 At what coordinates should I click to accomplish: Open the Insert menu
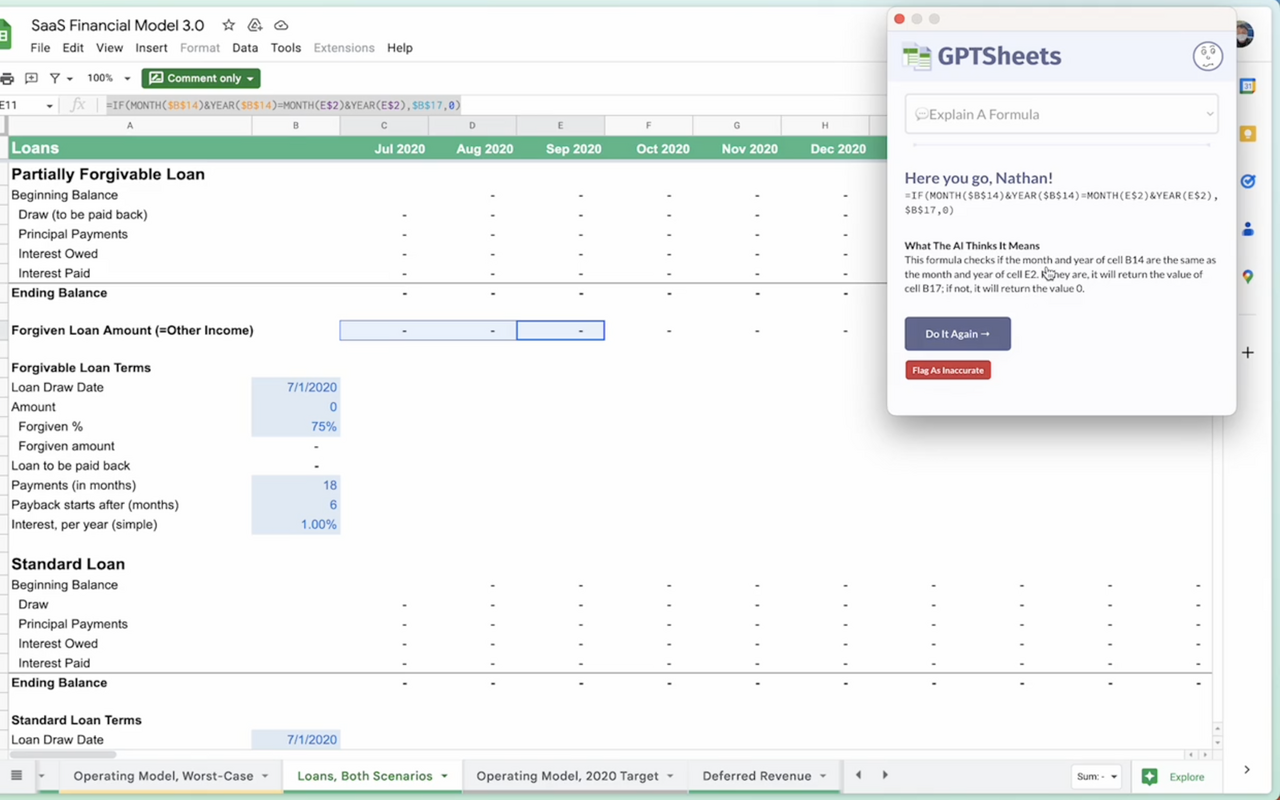pos(151,47)
